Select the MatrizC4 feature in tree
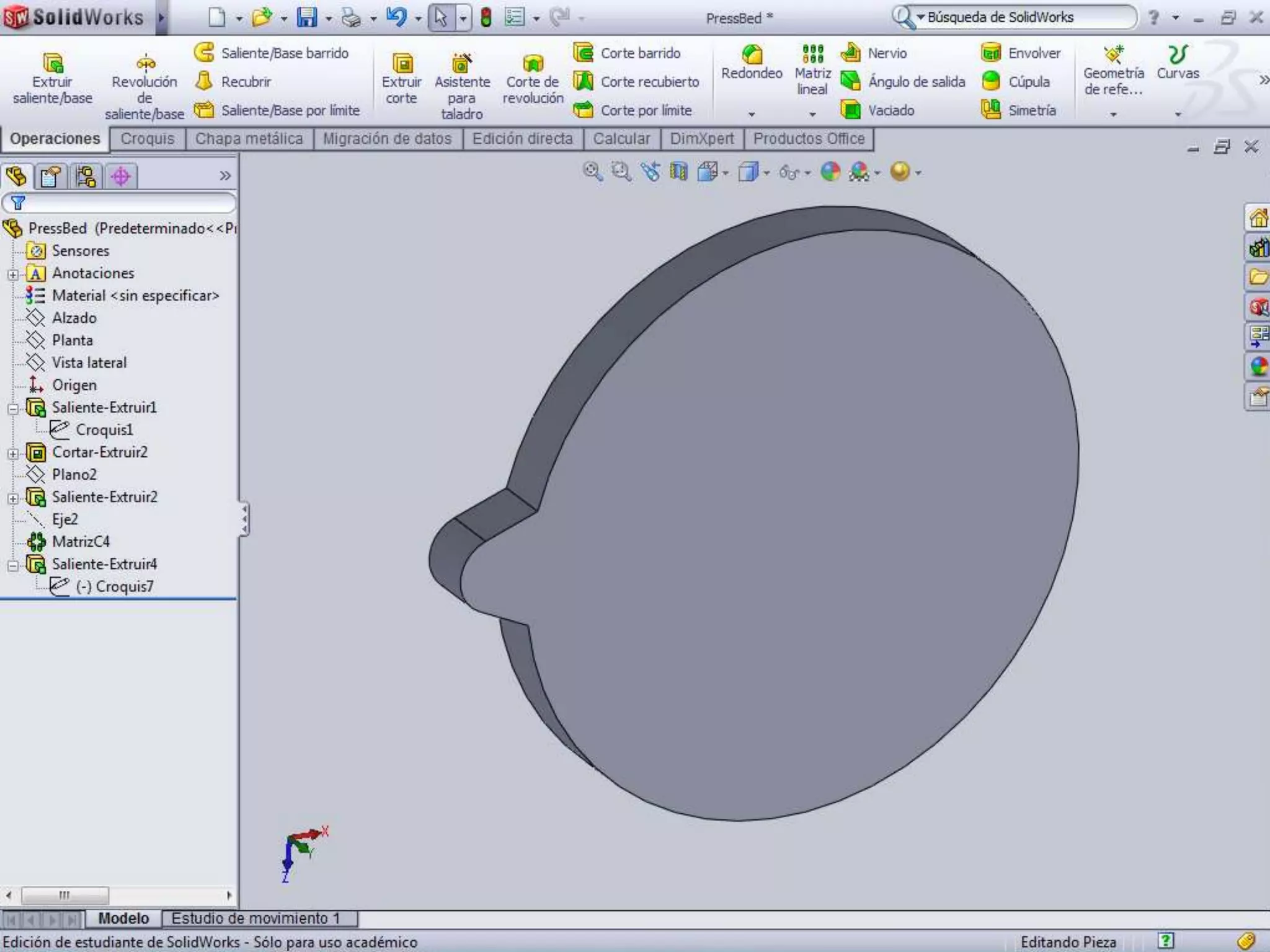This screenshot has width=1270, height=952. [x=81, y=542]
